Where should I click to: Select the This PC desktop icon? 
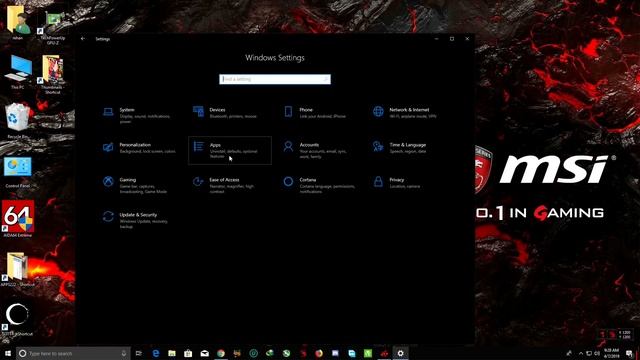tap(18, 72)
